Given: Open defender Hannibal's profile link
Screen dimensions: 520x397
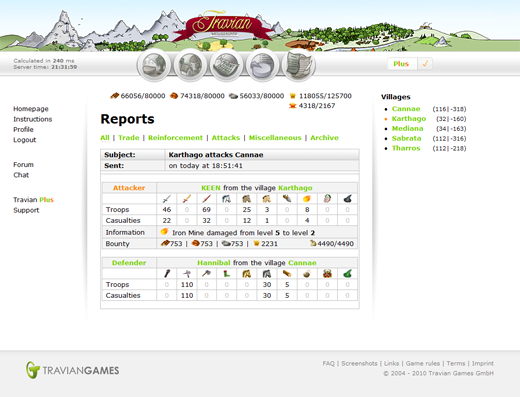Looking at the screenshot, I should click(x=214, y=263).
